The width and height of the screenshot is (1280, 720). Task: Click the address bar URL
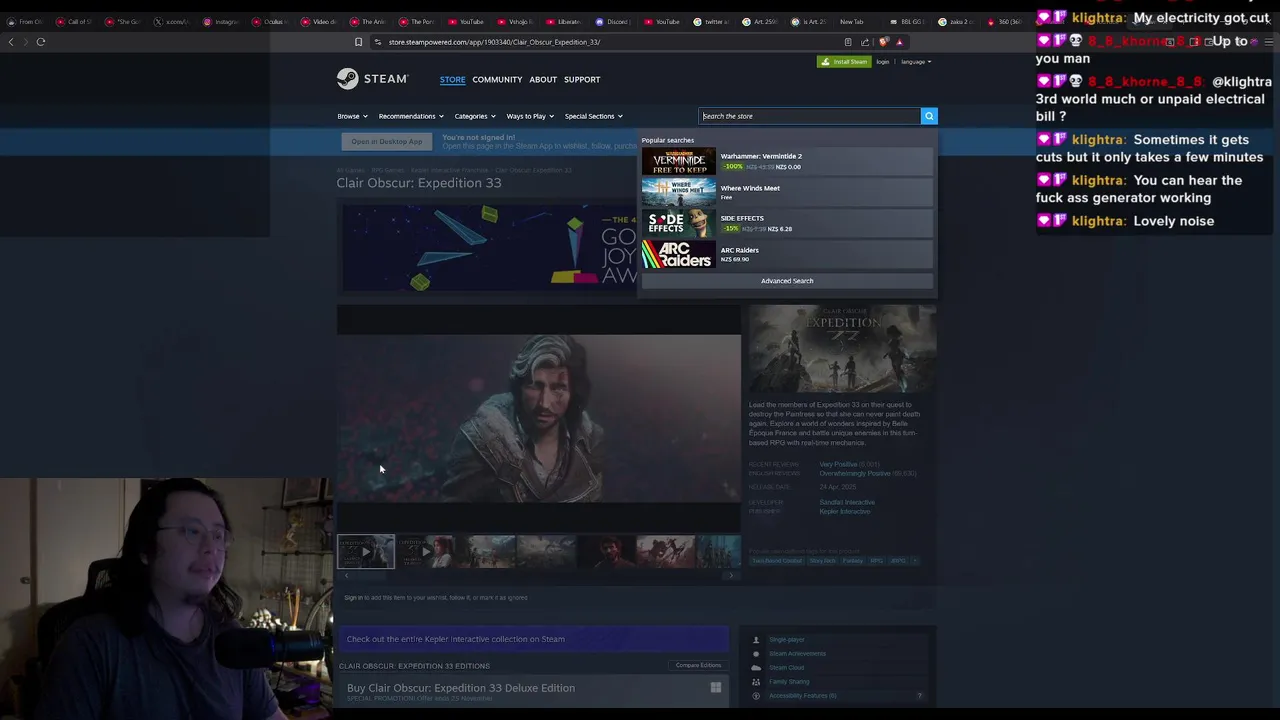click(x=494, y=42)
